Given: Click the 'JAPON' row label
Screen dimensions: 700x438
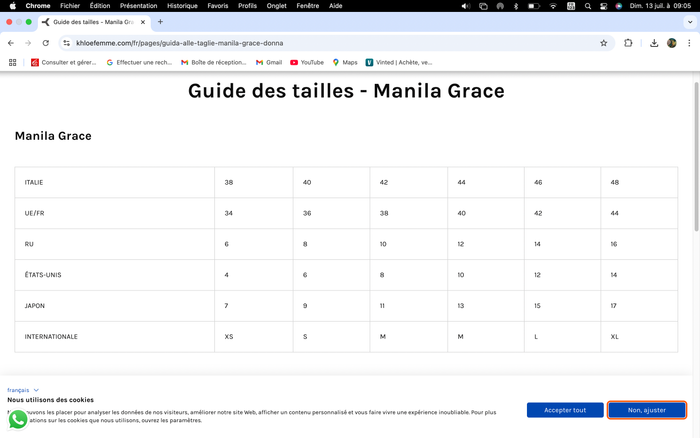Looking at the screenshot, I should tap(35, 305).
